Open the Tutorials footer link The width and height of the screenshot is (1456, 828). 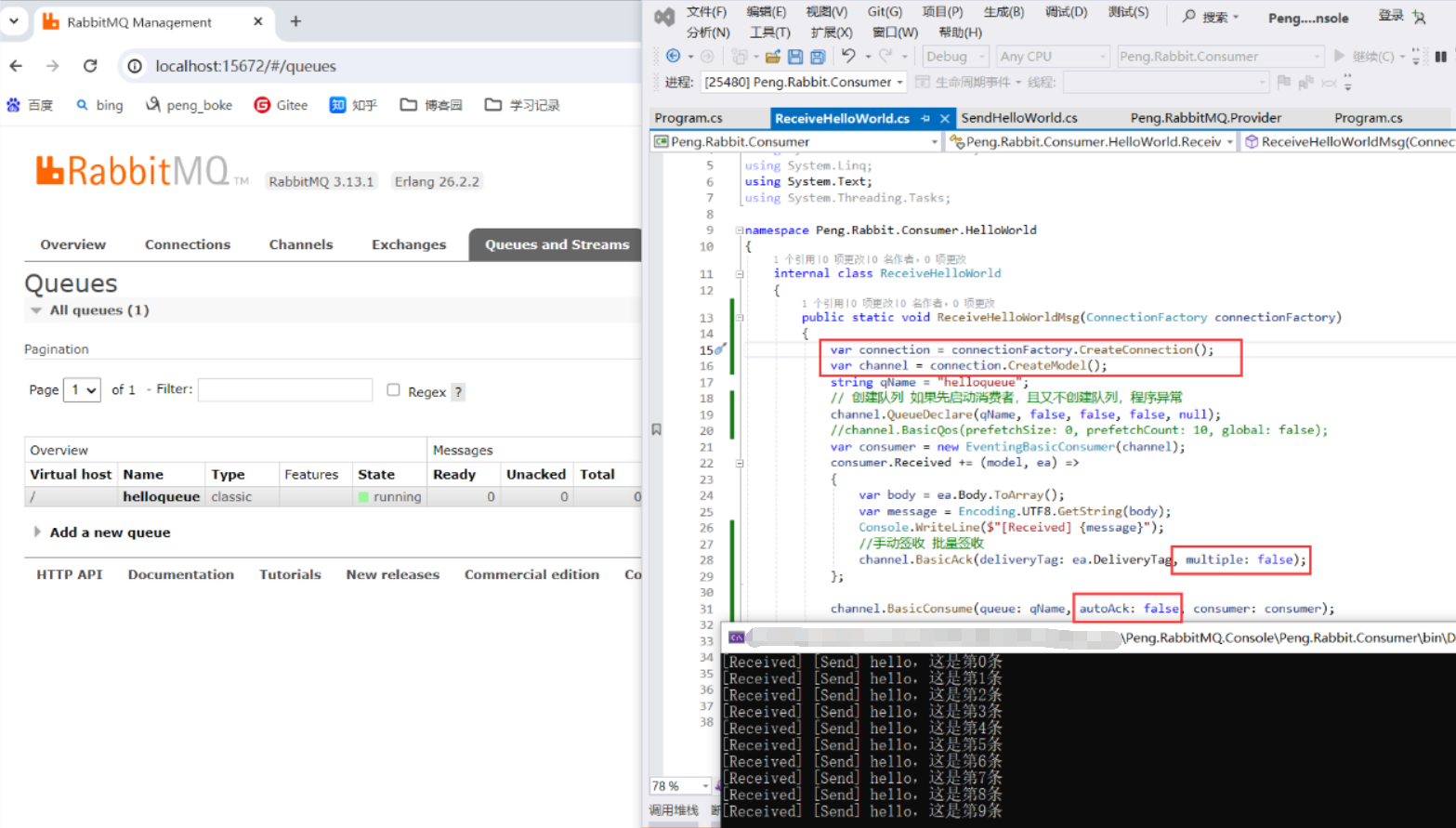pos(290,574)
